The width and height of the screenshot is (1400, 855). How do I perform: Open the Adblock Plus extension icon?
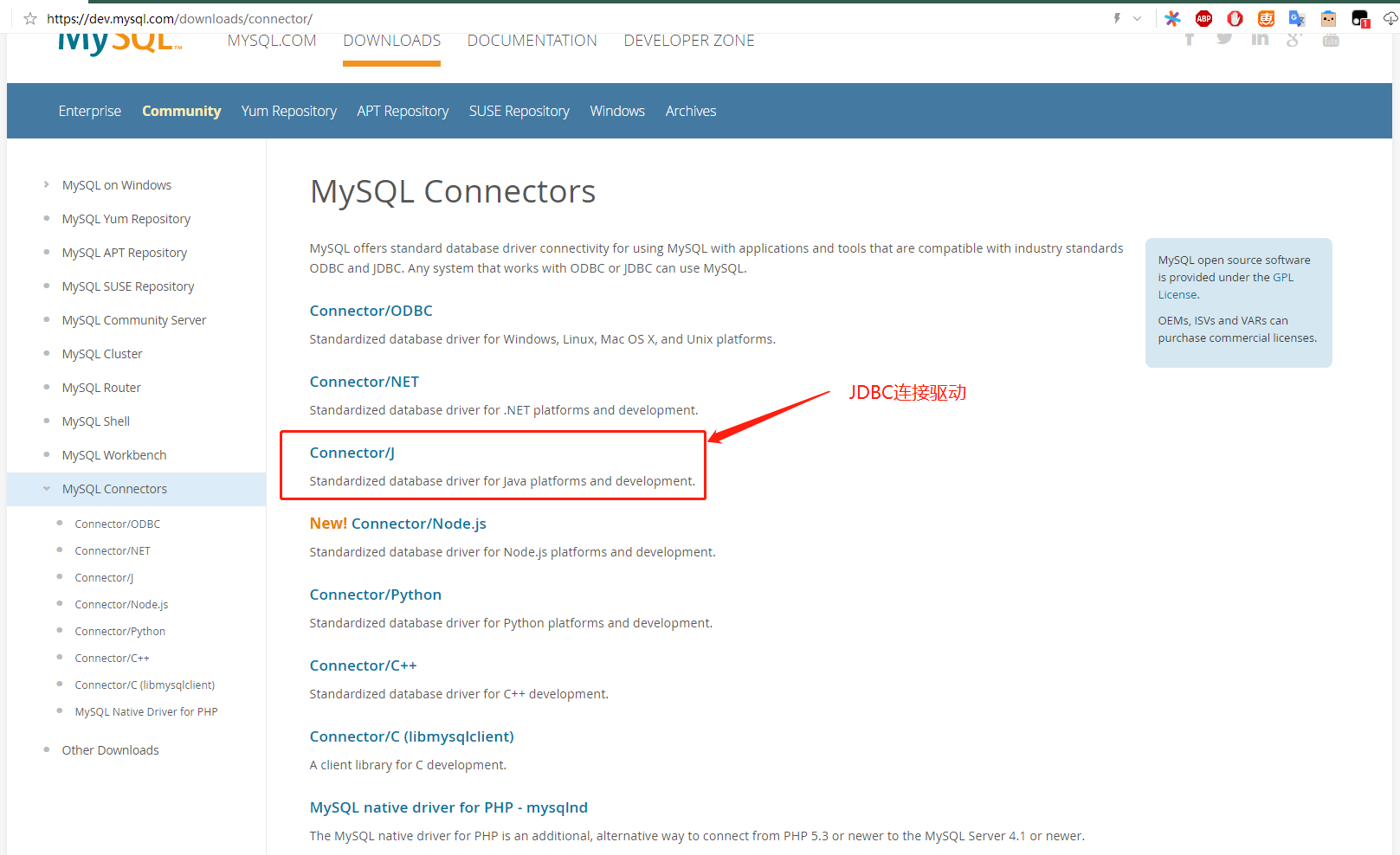tap(1203, 18)
